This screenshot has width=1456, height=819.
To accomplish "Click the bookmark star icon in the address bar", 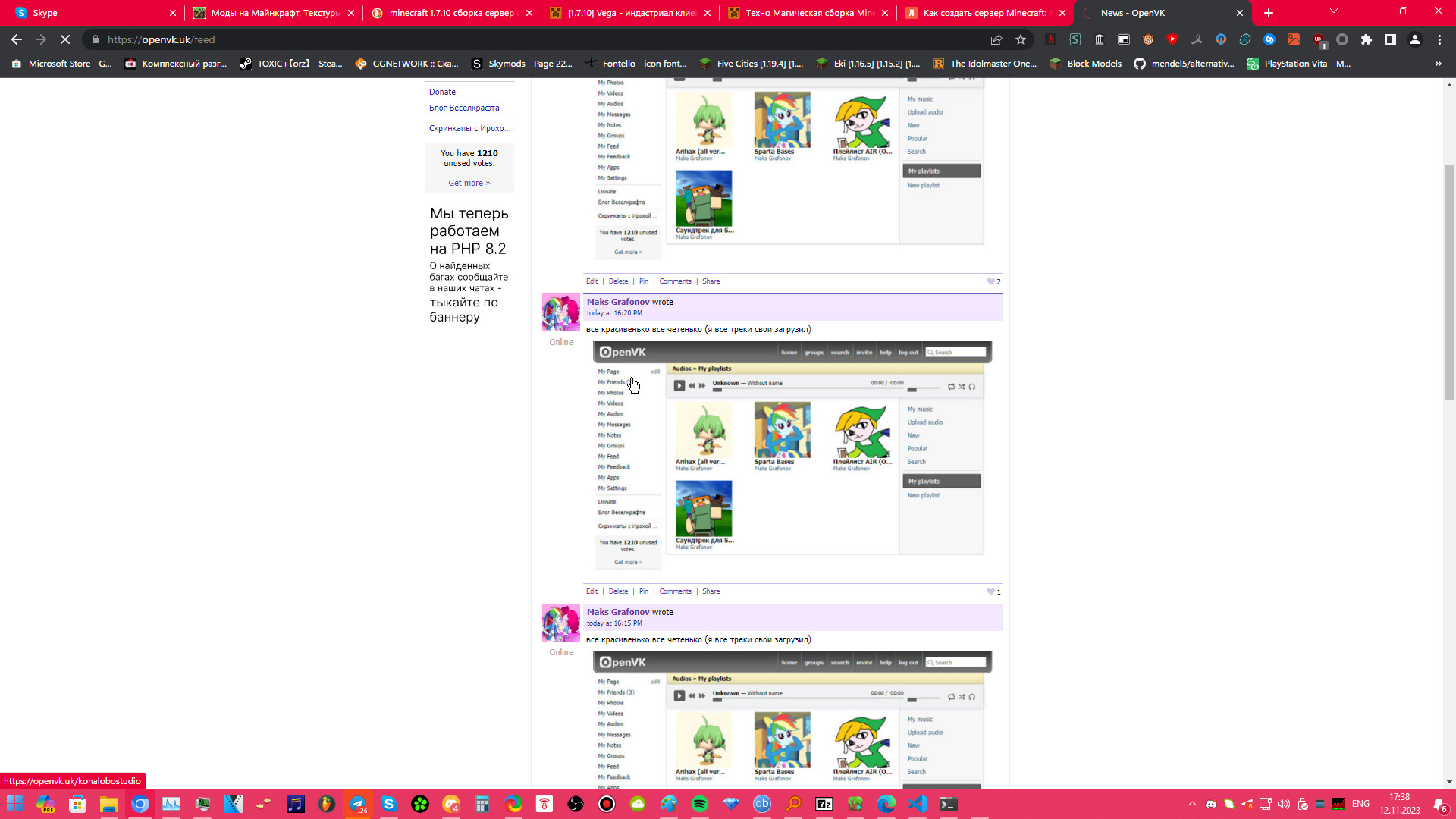I will (x=1021, y=39).
